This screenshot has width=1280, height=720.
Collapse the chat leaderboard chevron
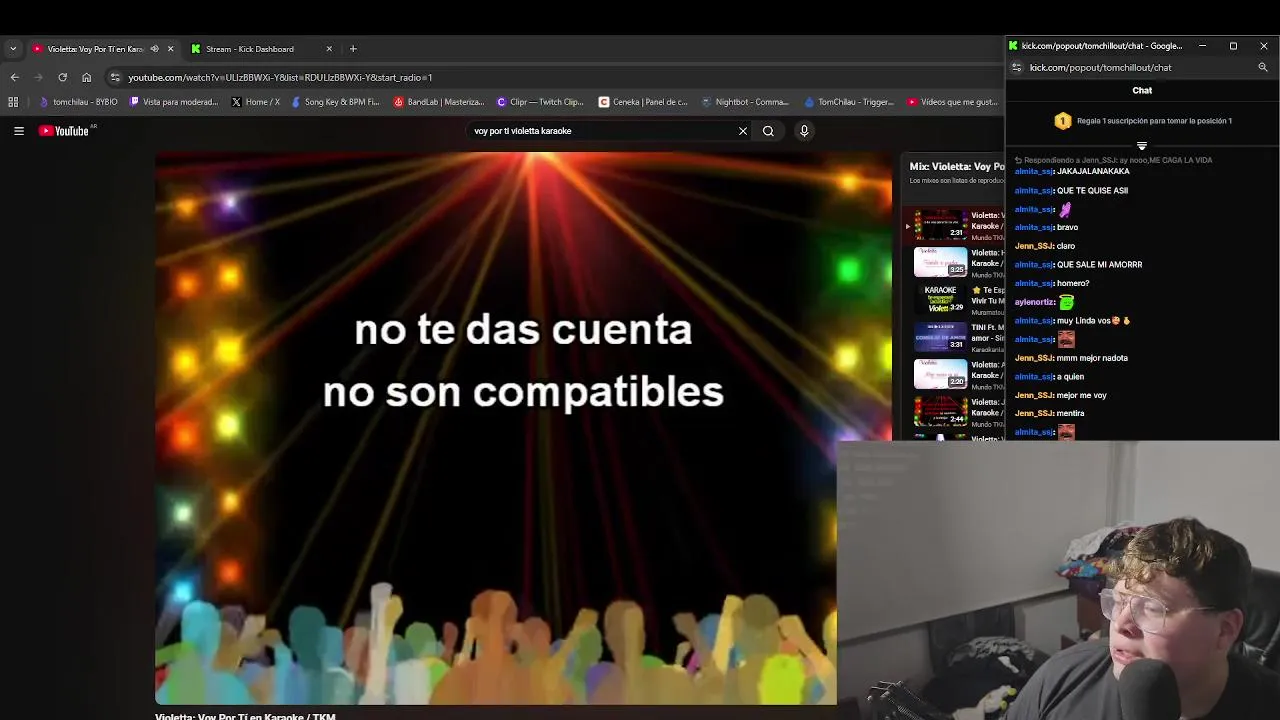tap(1142, 146)
